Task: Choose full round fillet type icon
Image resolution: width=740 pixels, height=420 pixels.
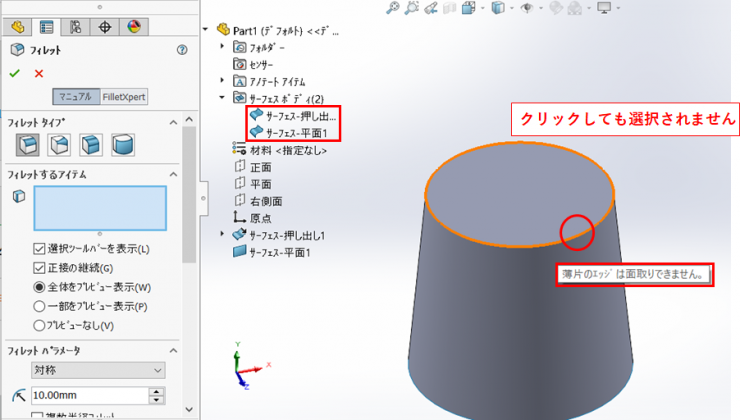Action: click(x=123, y=144)
